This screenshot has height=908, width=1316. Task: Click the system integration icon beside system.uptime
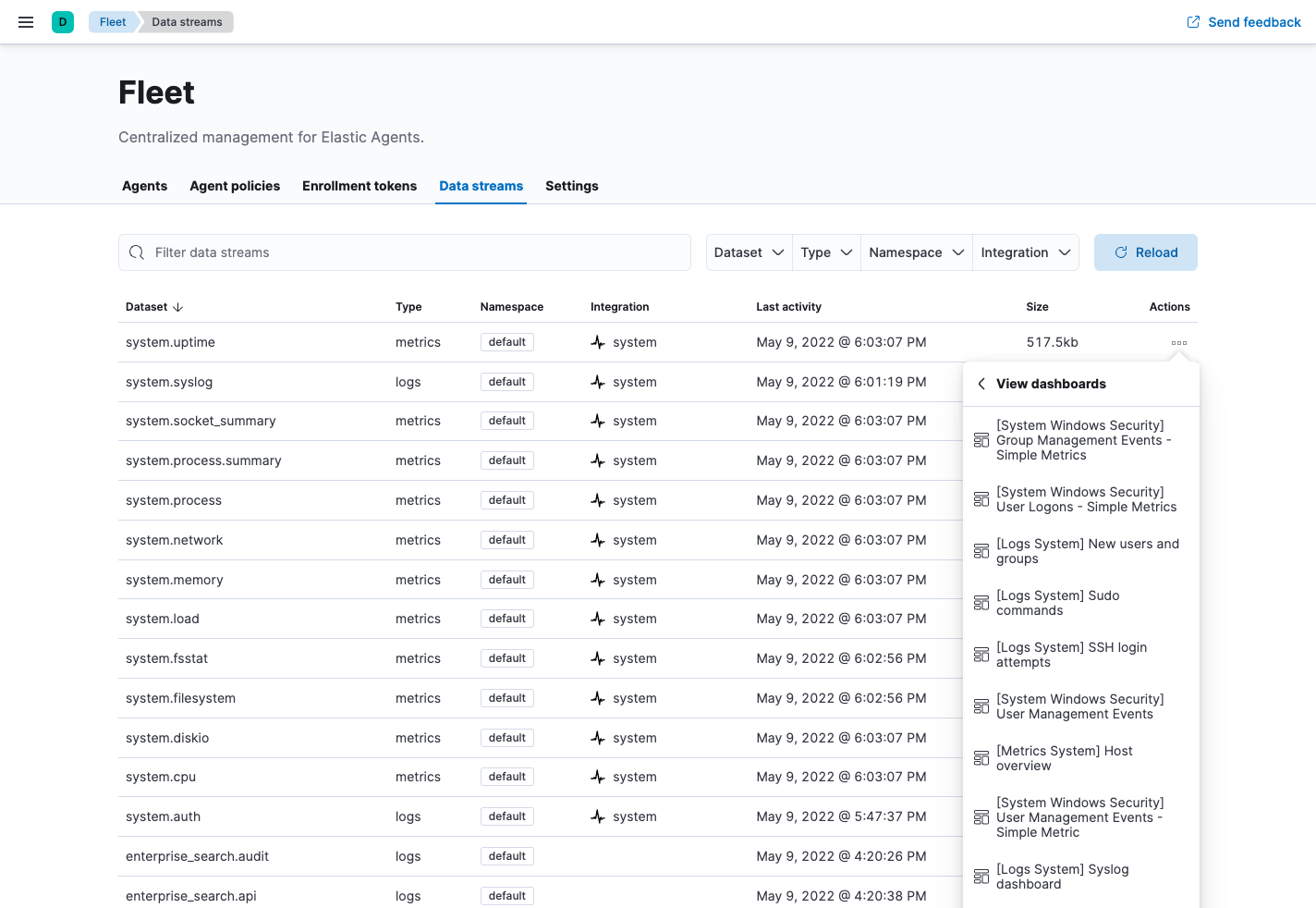(x=599, y=341)
